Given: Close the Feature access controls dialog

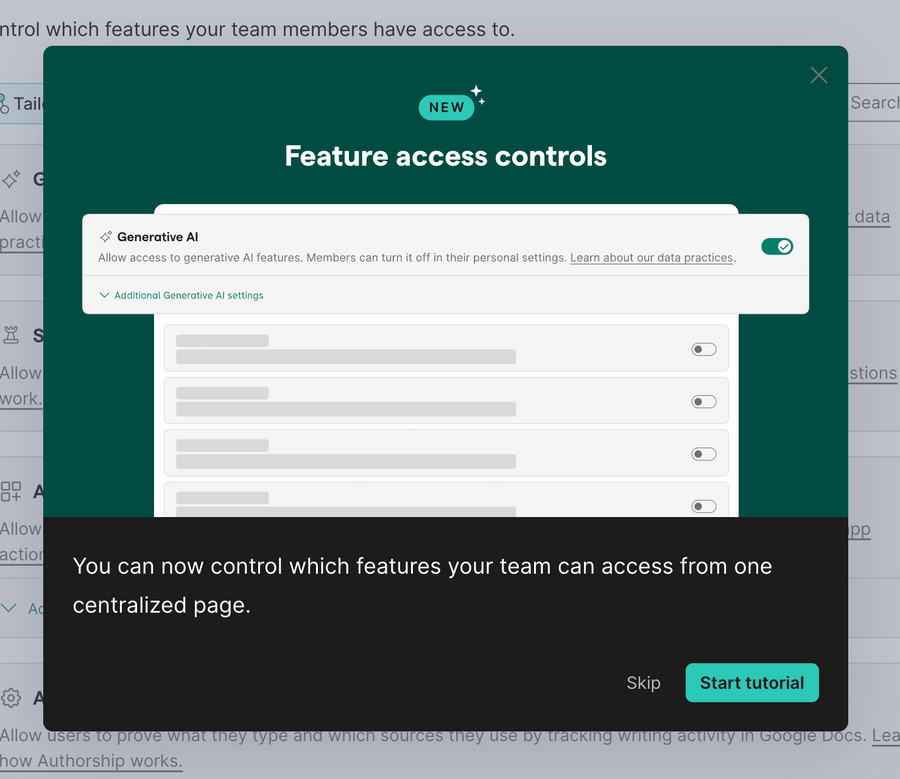Looking at the screenshot, I should (818, 75).
